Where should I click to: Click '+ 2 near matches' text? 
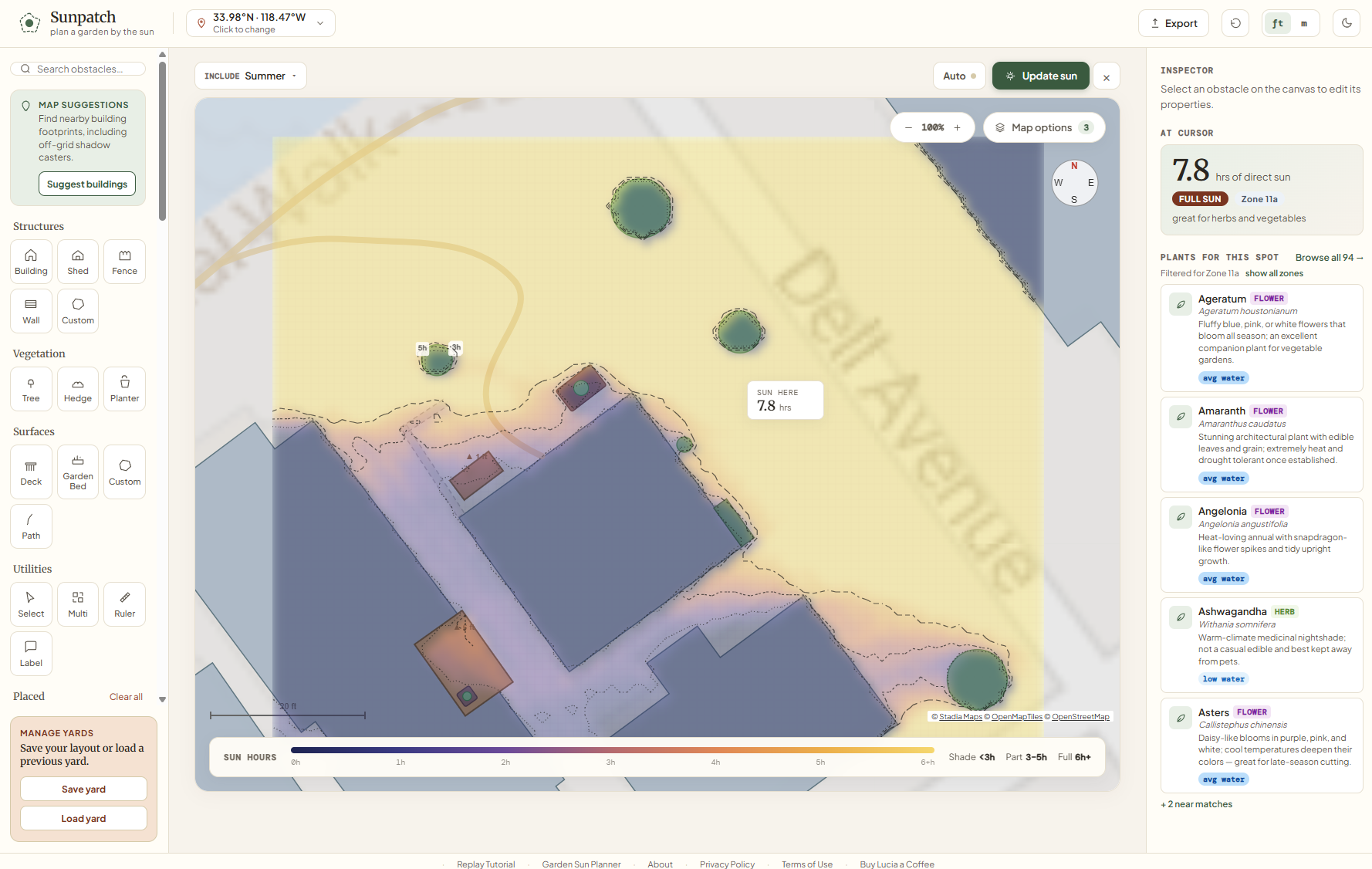(1197, 804)
